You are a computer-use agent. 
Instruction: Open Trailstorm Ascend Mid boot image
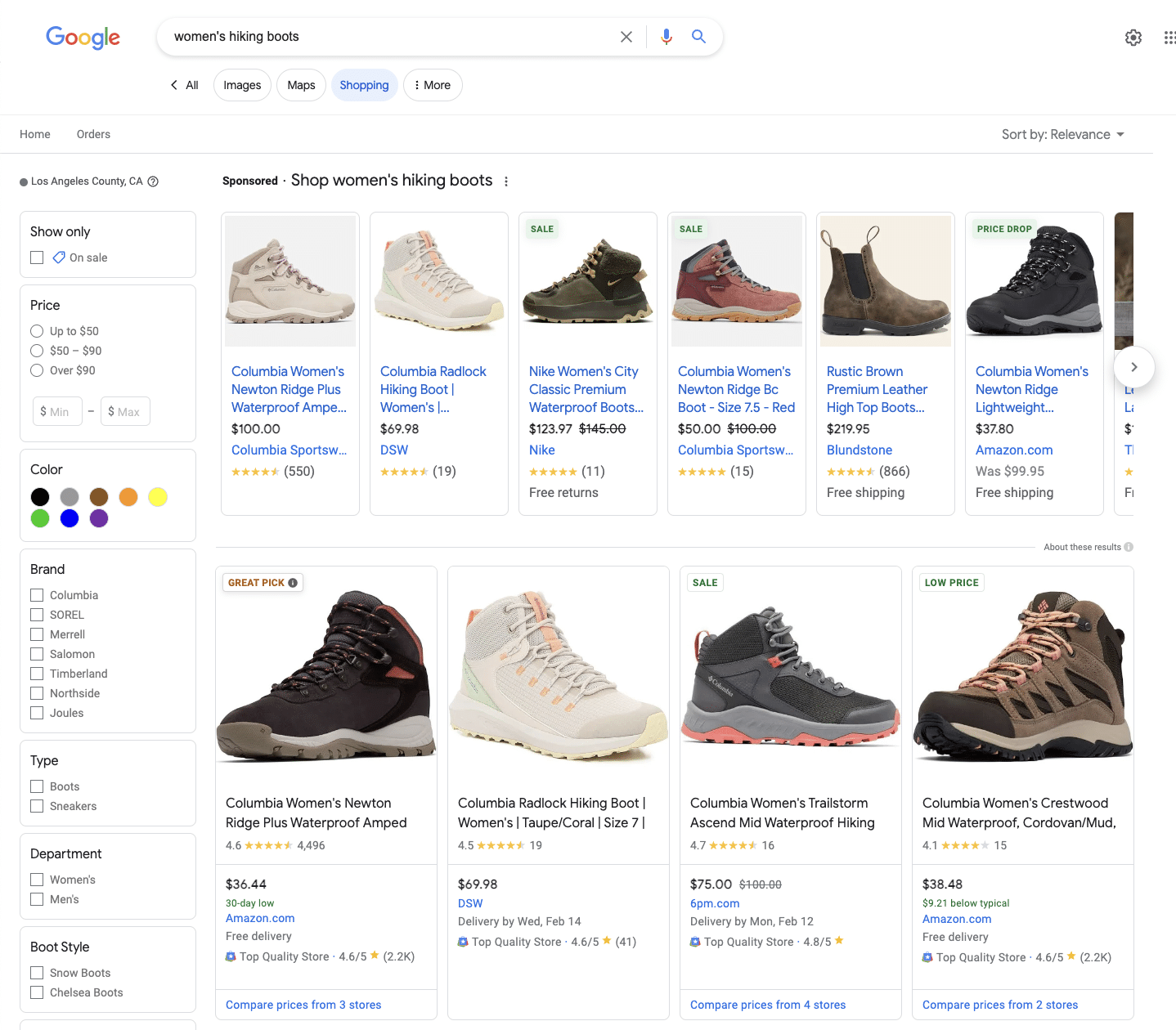[x=791, y=675]
